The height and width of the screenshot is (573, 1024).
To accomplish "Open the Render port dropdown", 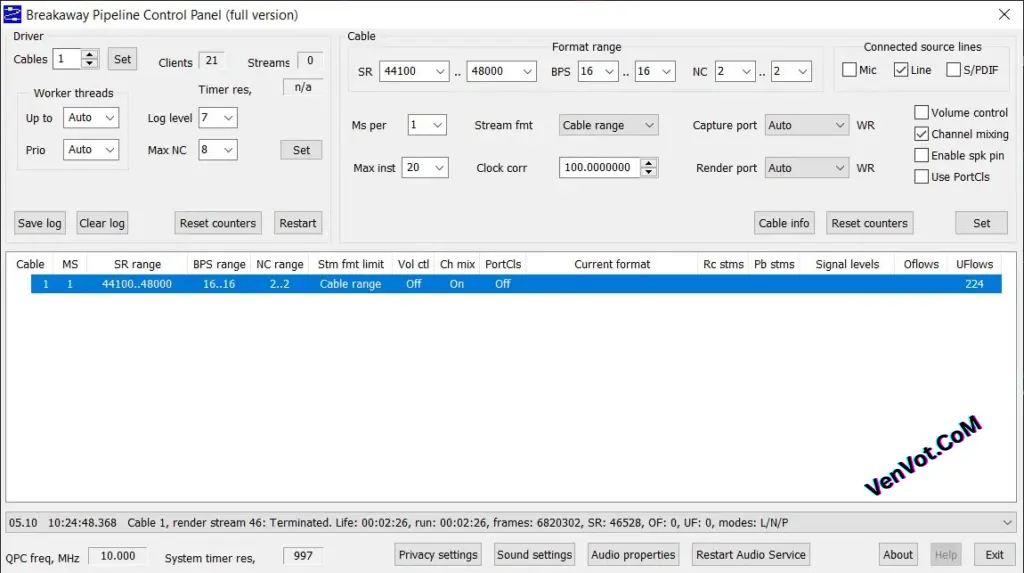I will pyautogui.click(x=806, y=168).
